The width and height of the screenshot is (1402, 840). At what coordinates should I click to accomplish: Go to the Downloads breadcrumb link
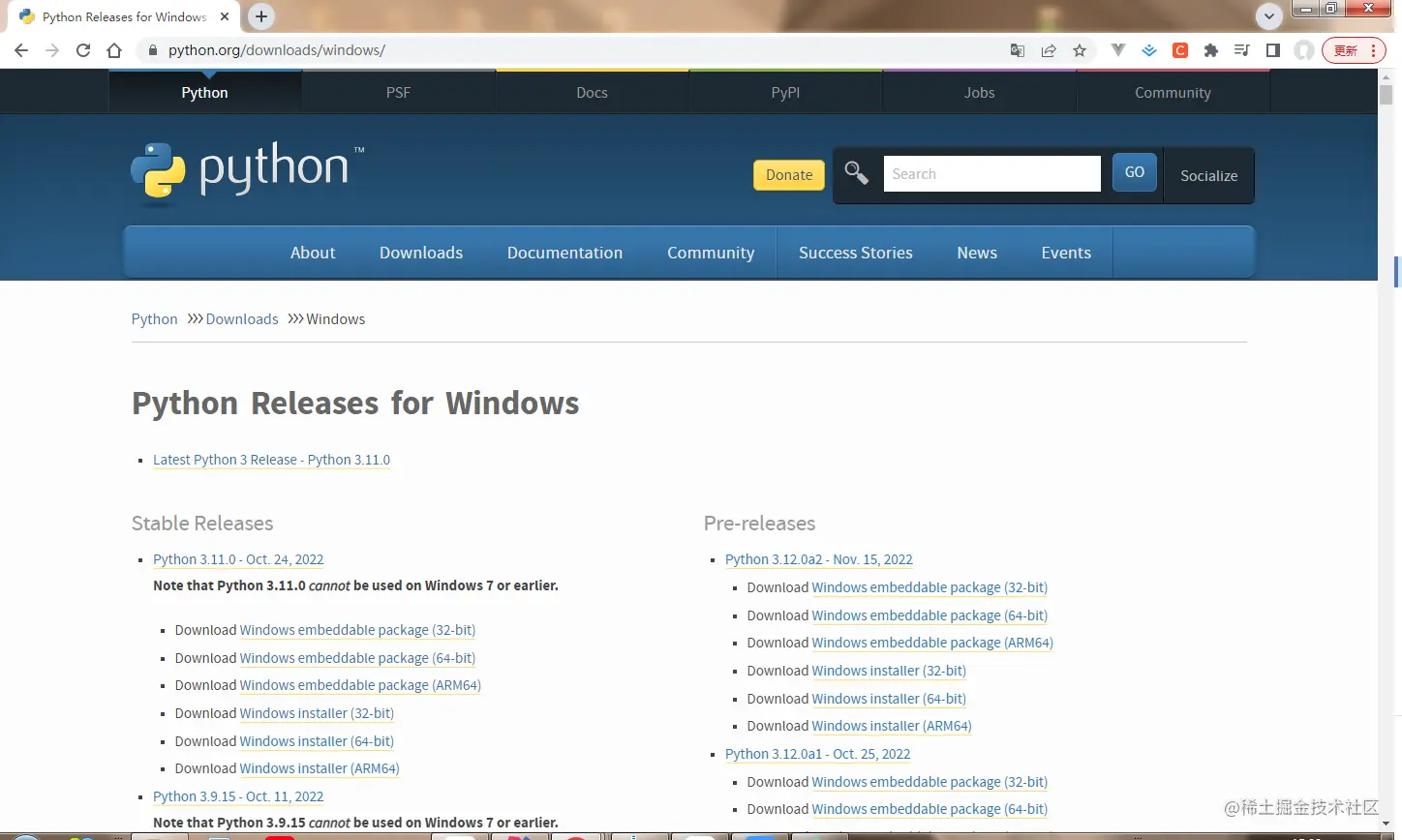click(242, 319)
